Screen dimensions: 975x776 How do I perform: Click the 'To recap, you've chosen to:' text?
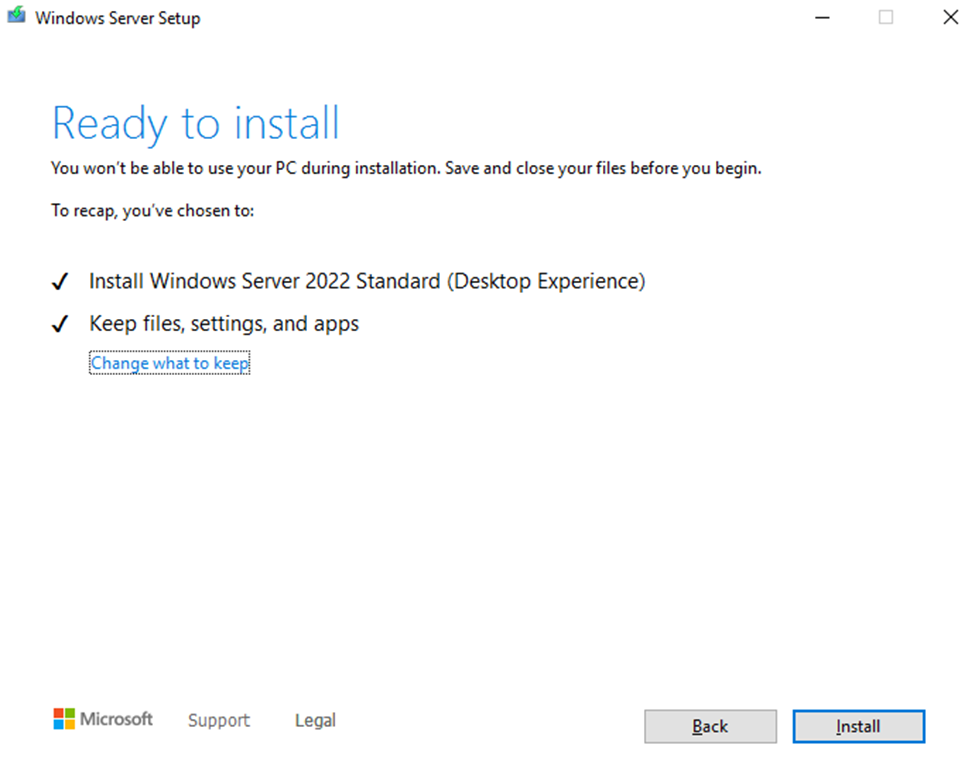(x=152, y=211)
